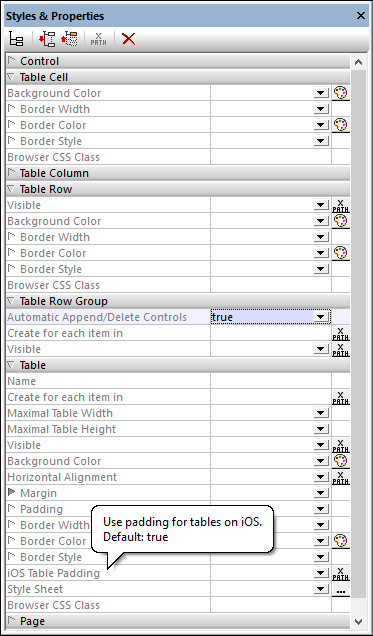The width and height of the screenshot is (373, 636).
Task: Open XPath editor for Table Row Visible
Action: (341, 205)
